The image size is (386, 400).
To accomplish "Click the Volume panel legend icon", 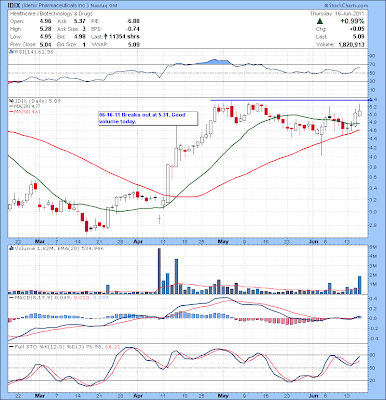I will tap(11, 248).
